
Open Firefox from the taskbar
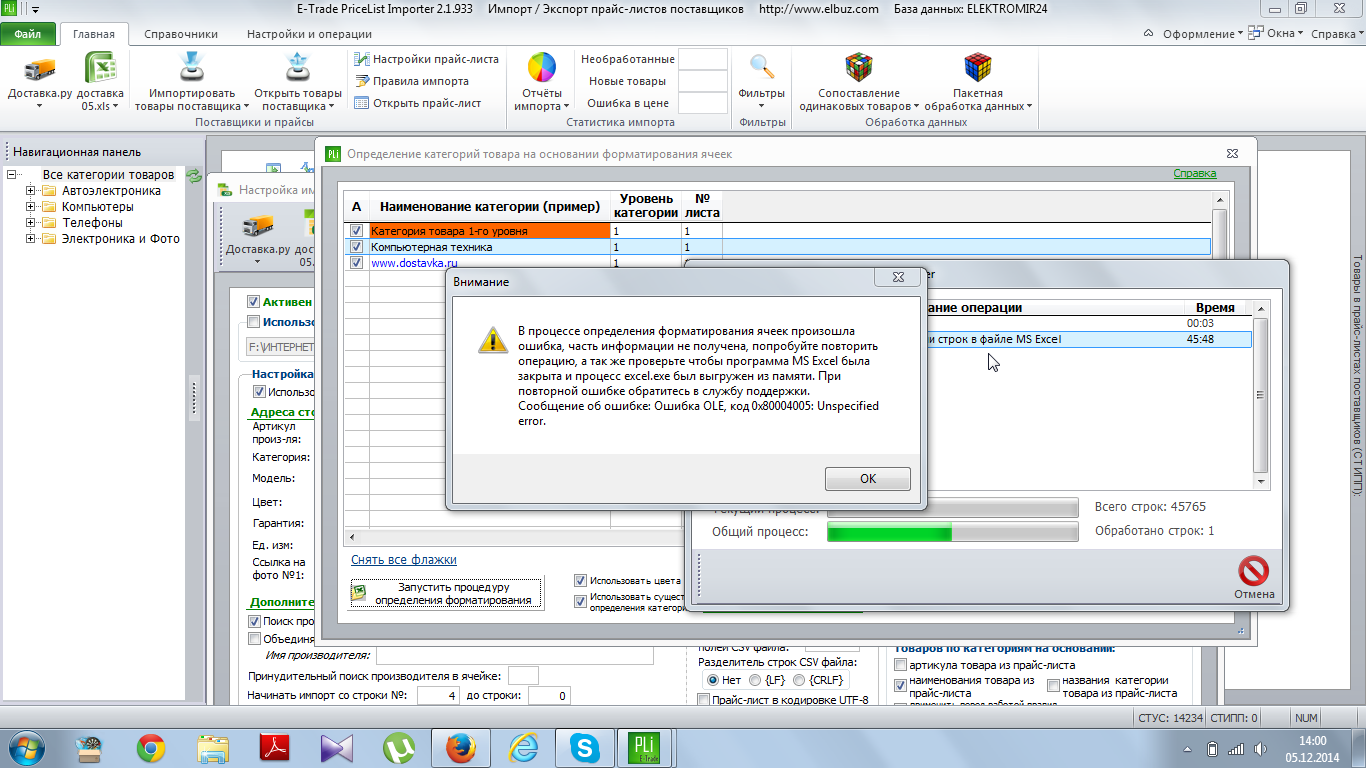tap(460, 747)
